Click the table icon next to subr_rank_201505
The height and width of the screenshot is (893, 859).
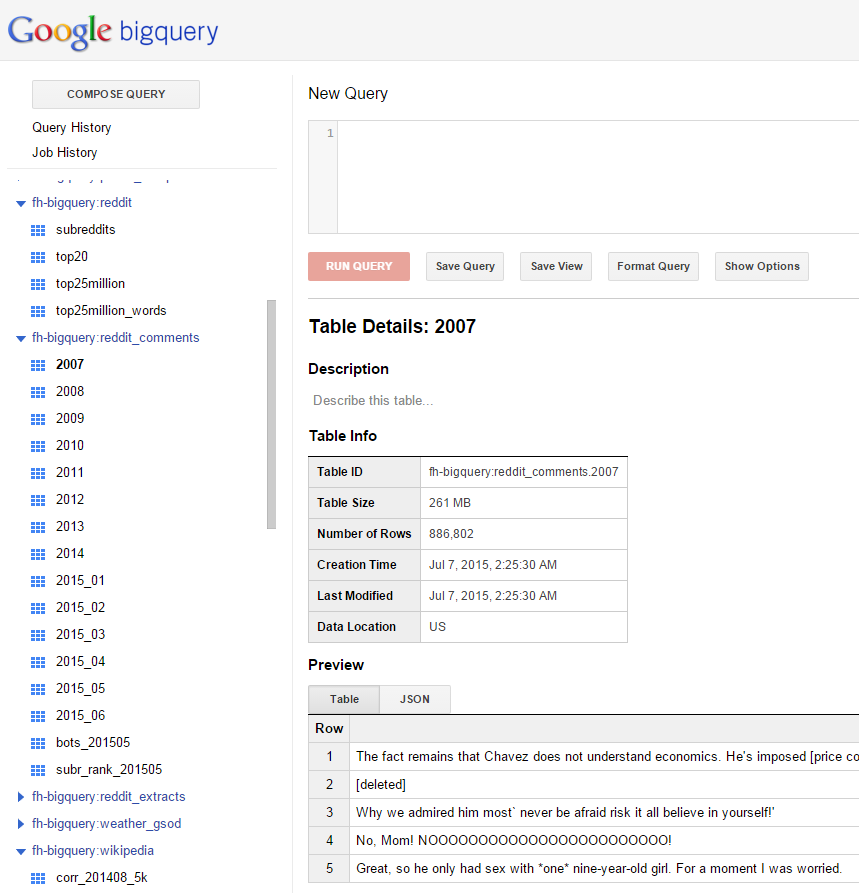(x=39, y=770)
